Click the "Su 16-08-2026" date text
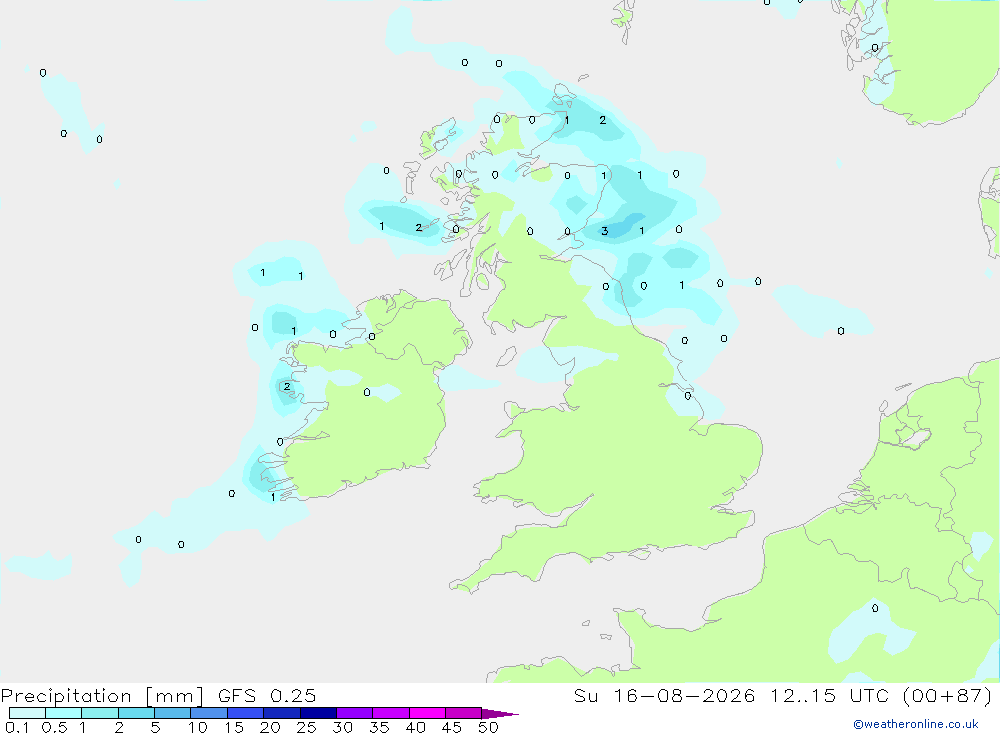The image size is (1000, 733). coord(665,695)
